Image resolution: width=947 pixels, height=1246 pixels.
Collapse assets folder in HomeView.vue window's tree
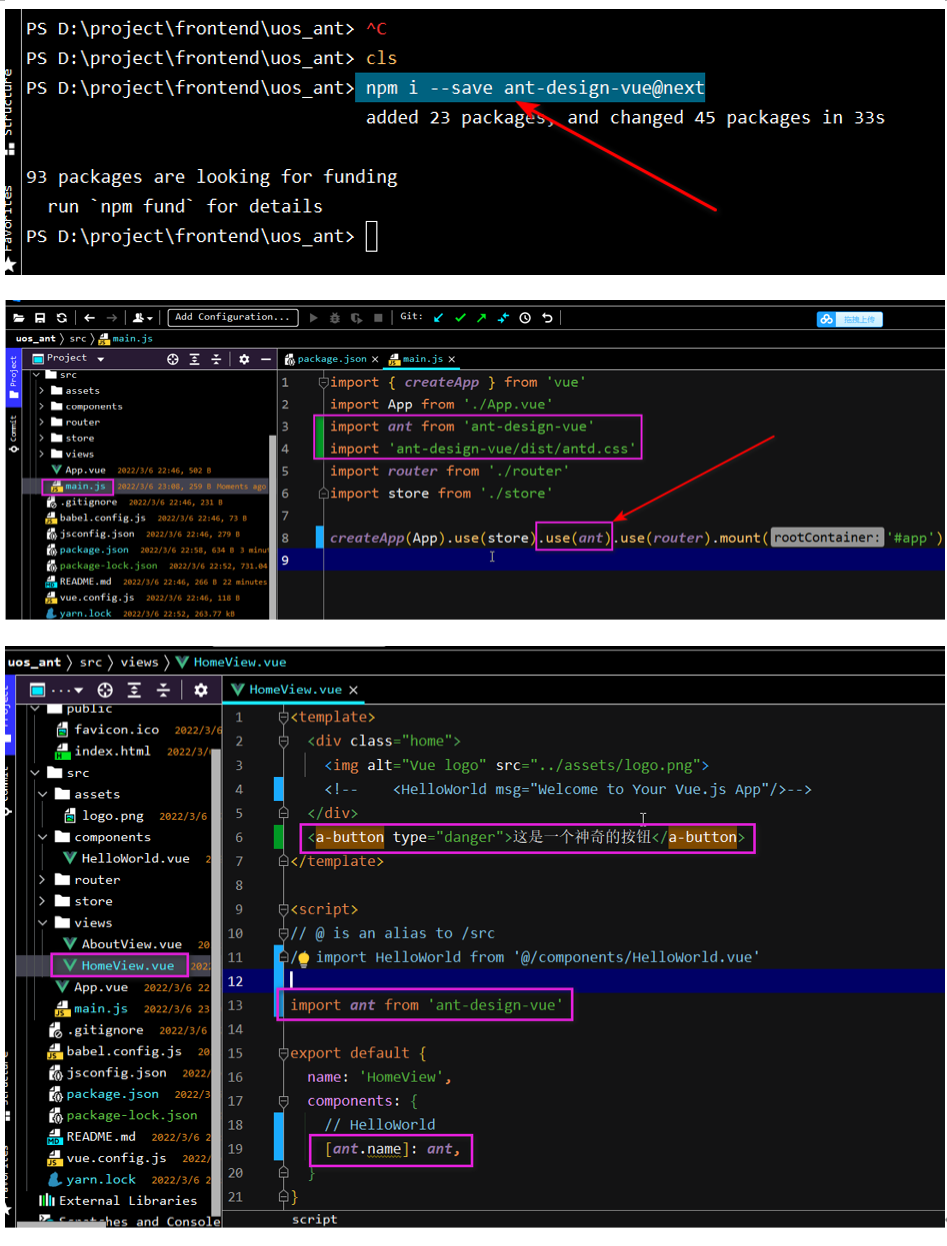43,794
